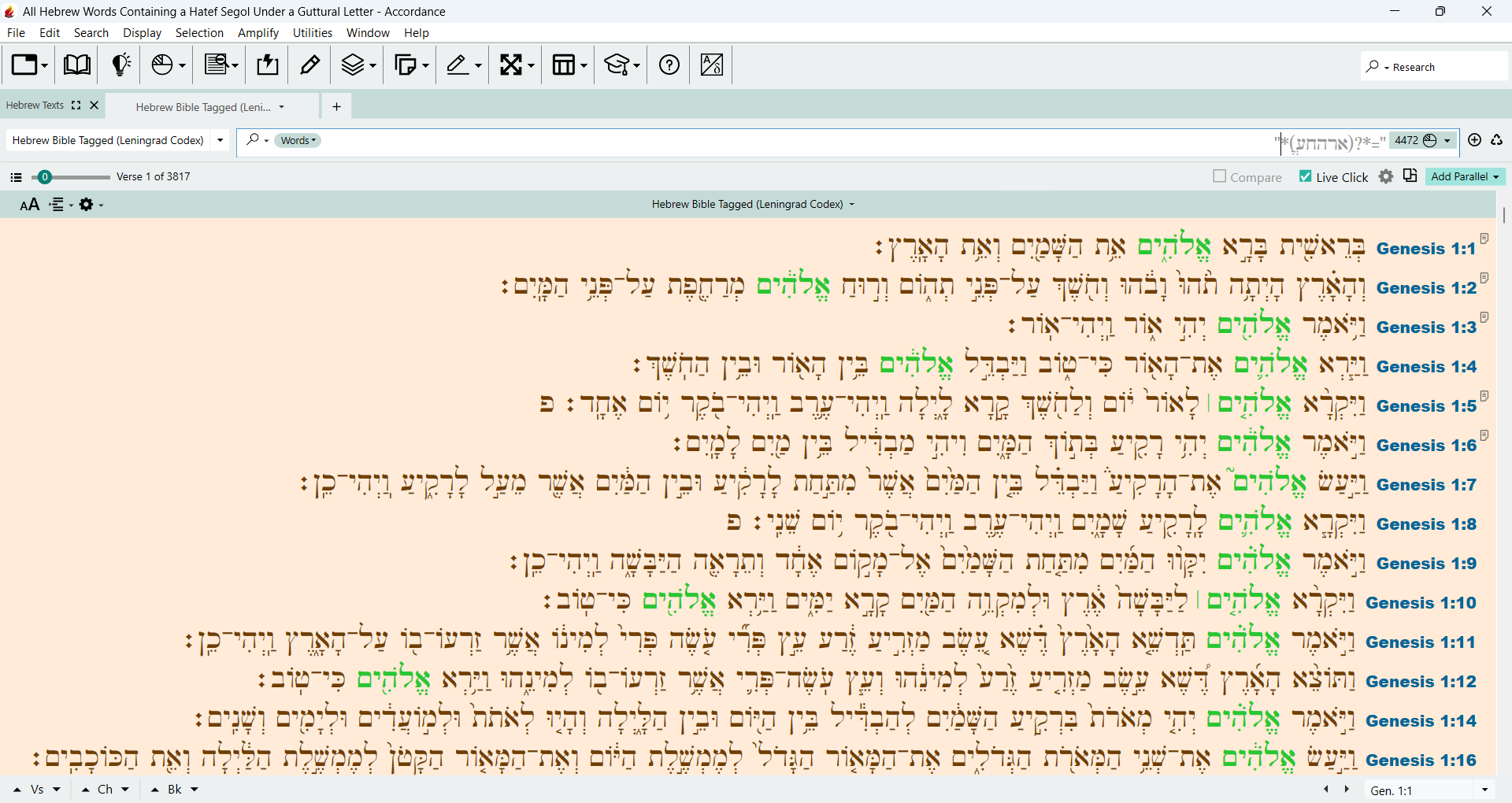Click the add search circle-plus icon
The height and width of the screenshot is (803, 1512).
pyautogui.click(x=1475, y=140)
